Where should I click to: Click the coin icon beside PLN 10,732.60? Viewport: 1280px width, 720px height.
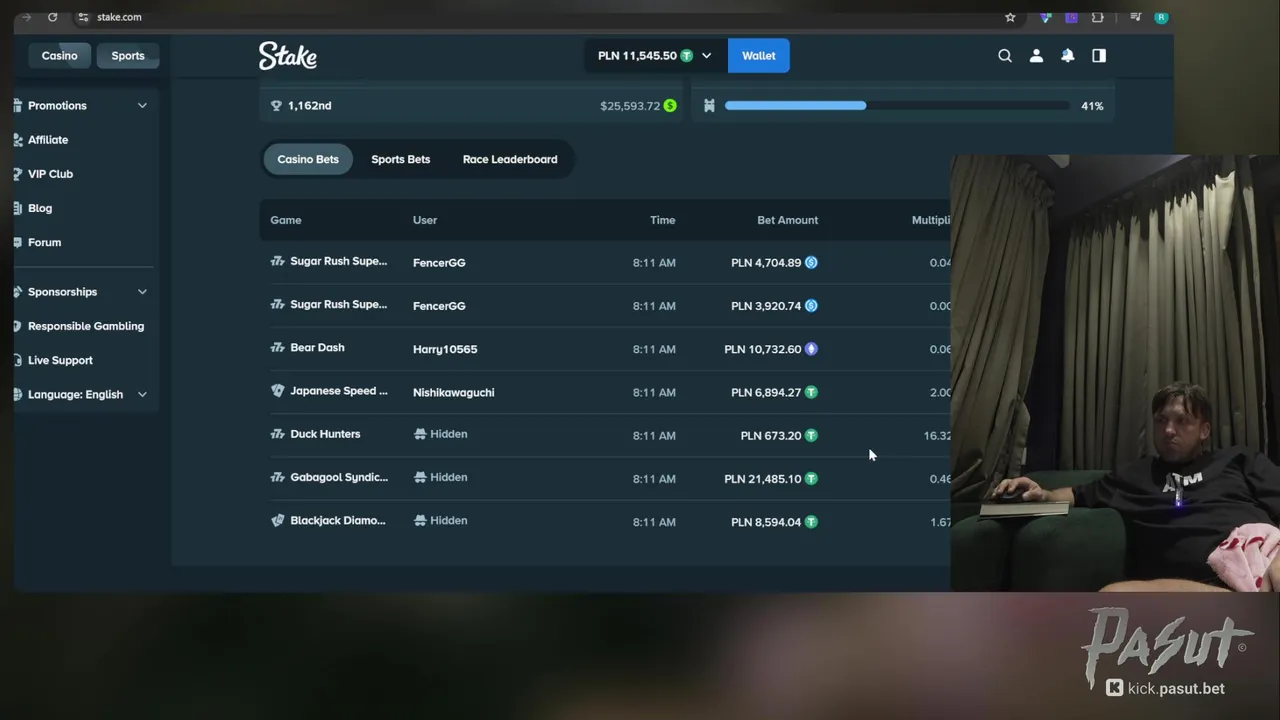tap(811, 349)
